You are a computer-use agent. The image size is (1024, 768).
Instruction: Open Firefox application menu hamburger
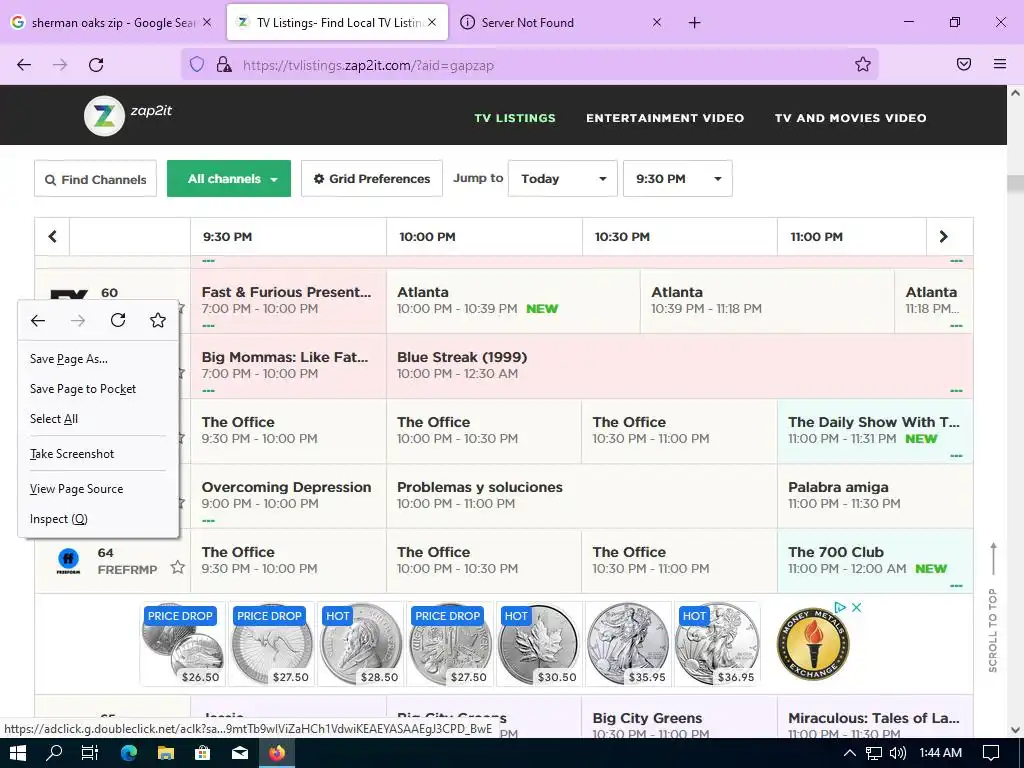click(x=1000, y=64)
